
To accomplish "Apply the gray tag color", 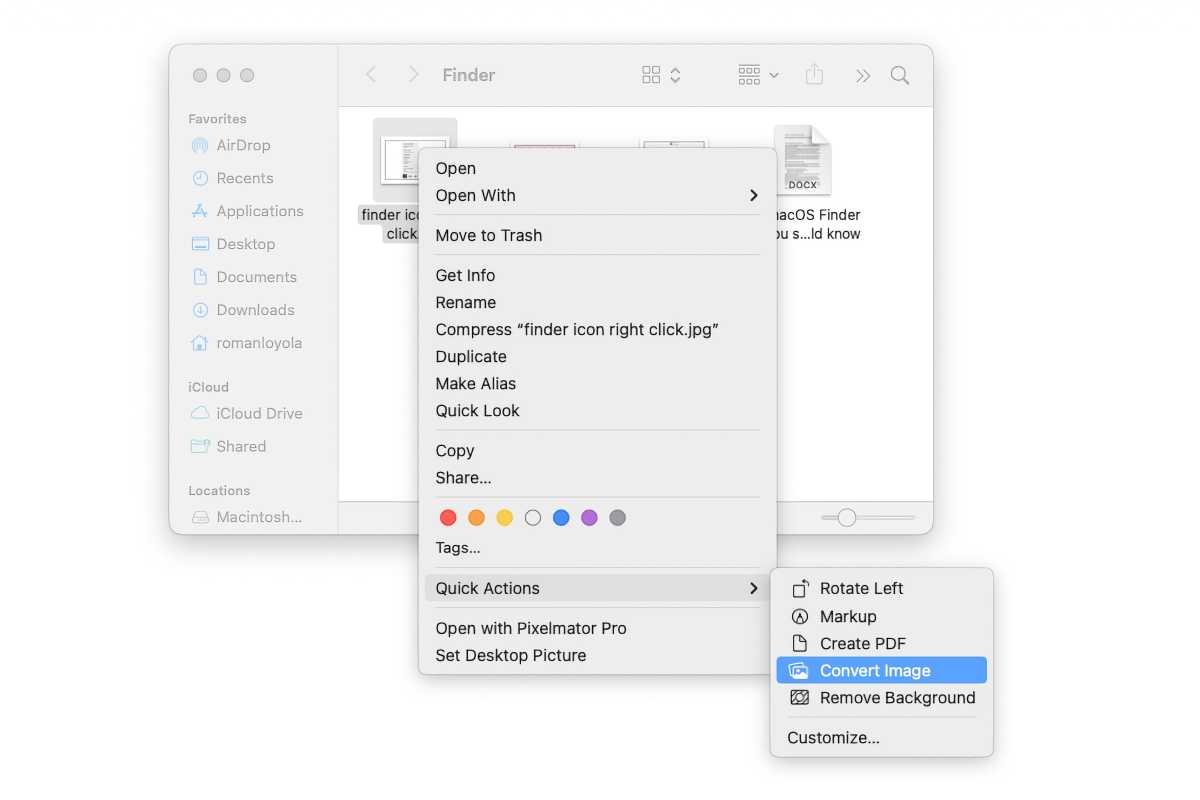I will click(x=618, y=518).
